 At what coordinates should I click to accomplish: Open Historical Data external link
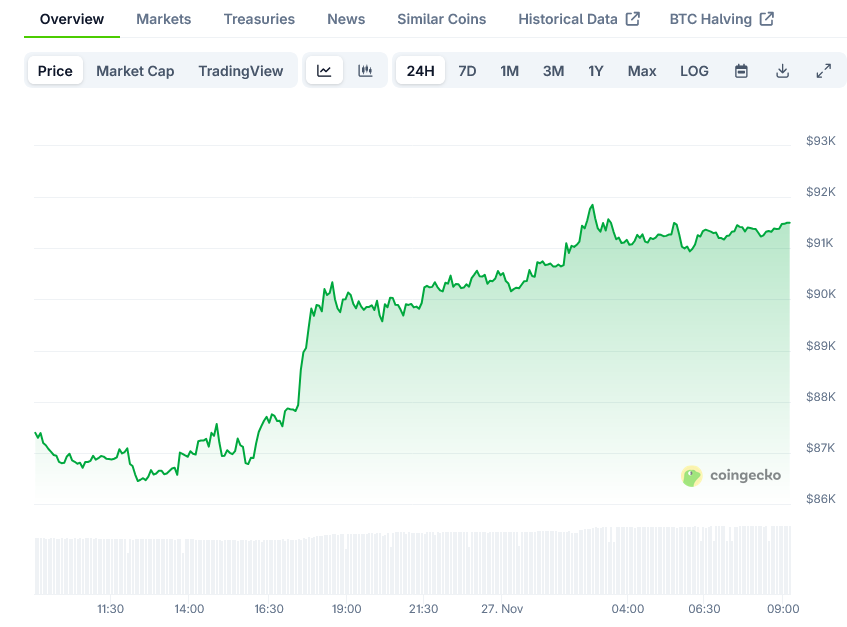(x=579, y=19)
